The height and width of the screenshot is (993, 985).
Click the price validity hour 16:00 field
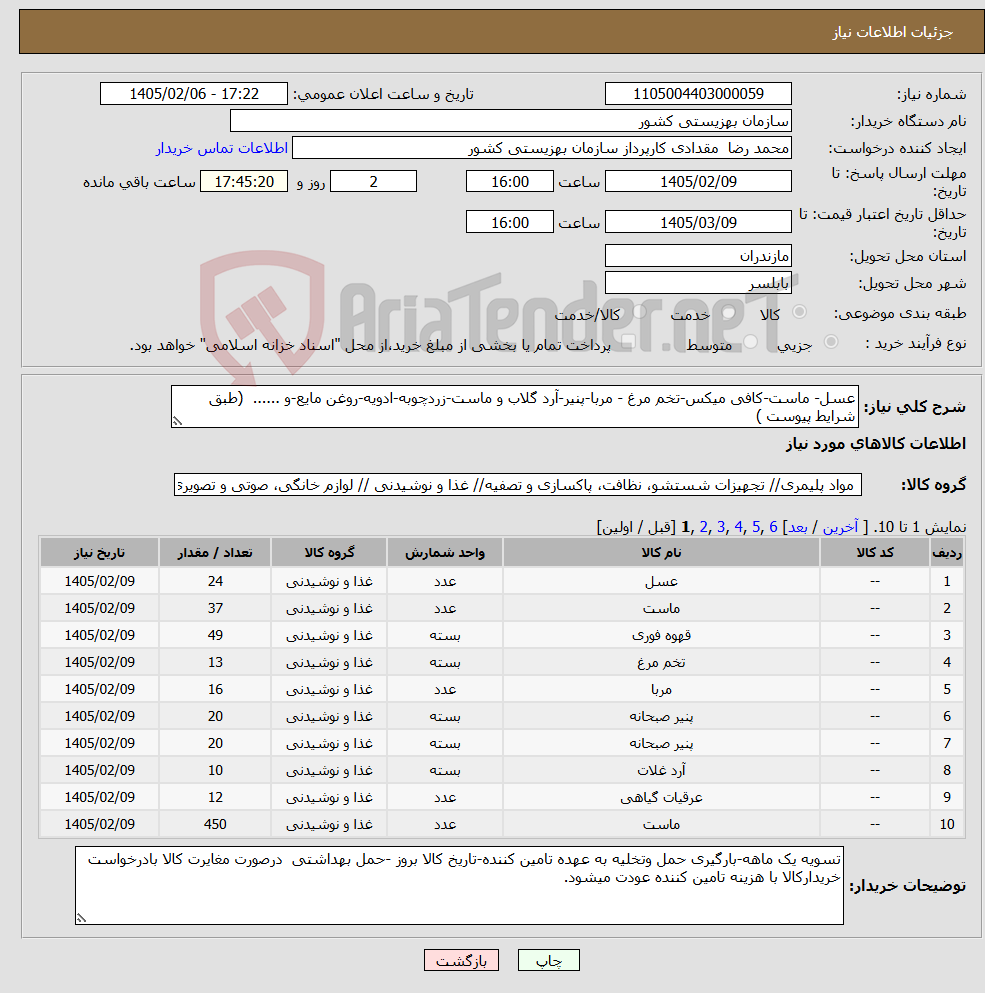[509, 222]
